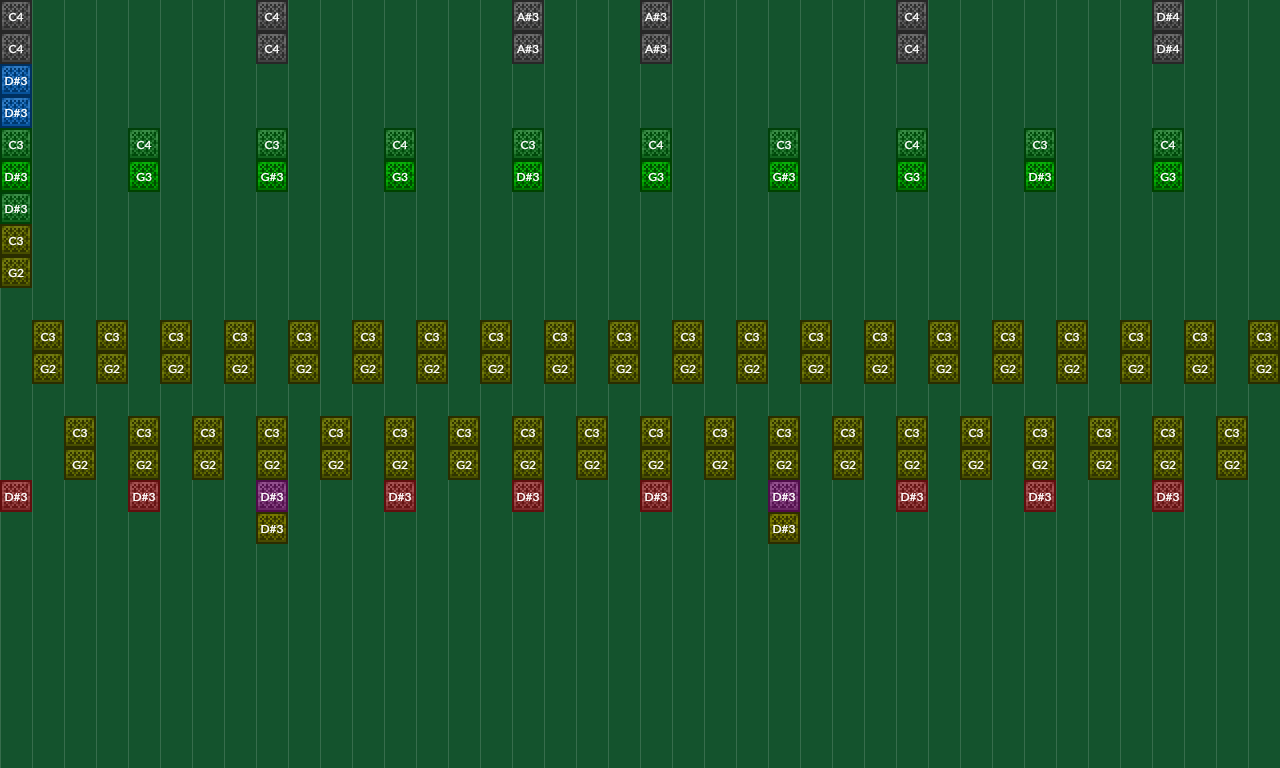Select the olive G2 block in first column
The height and width of the screenshot is (768, 1280).
click(16, 273)
